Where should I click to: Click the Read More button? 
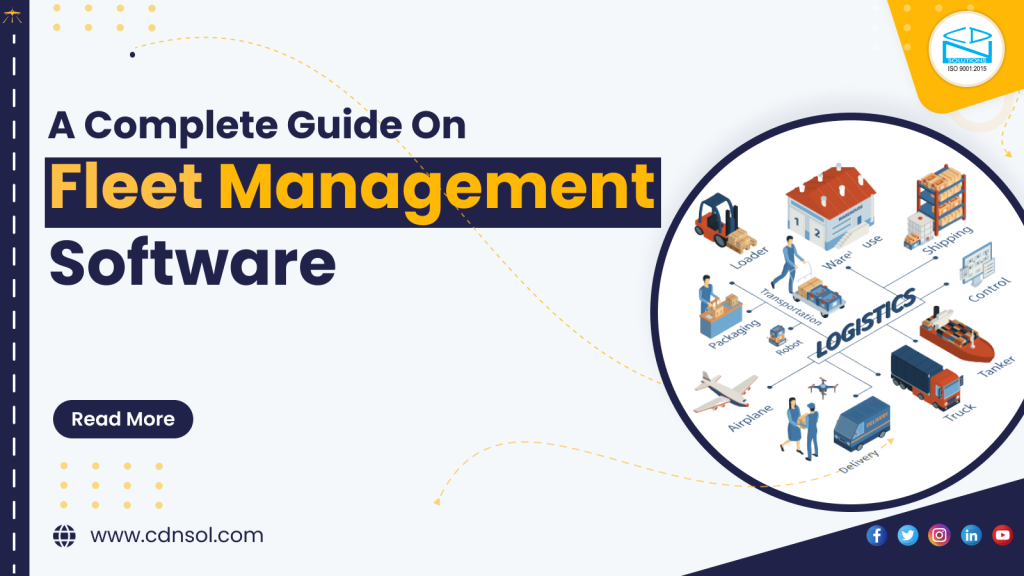123,419
